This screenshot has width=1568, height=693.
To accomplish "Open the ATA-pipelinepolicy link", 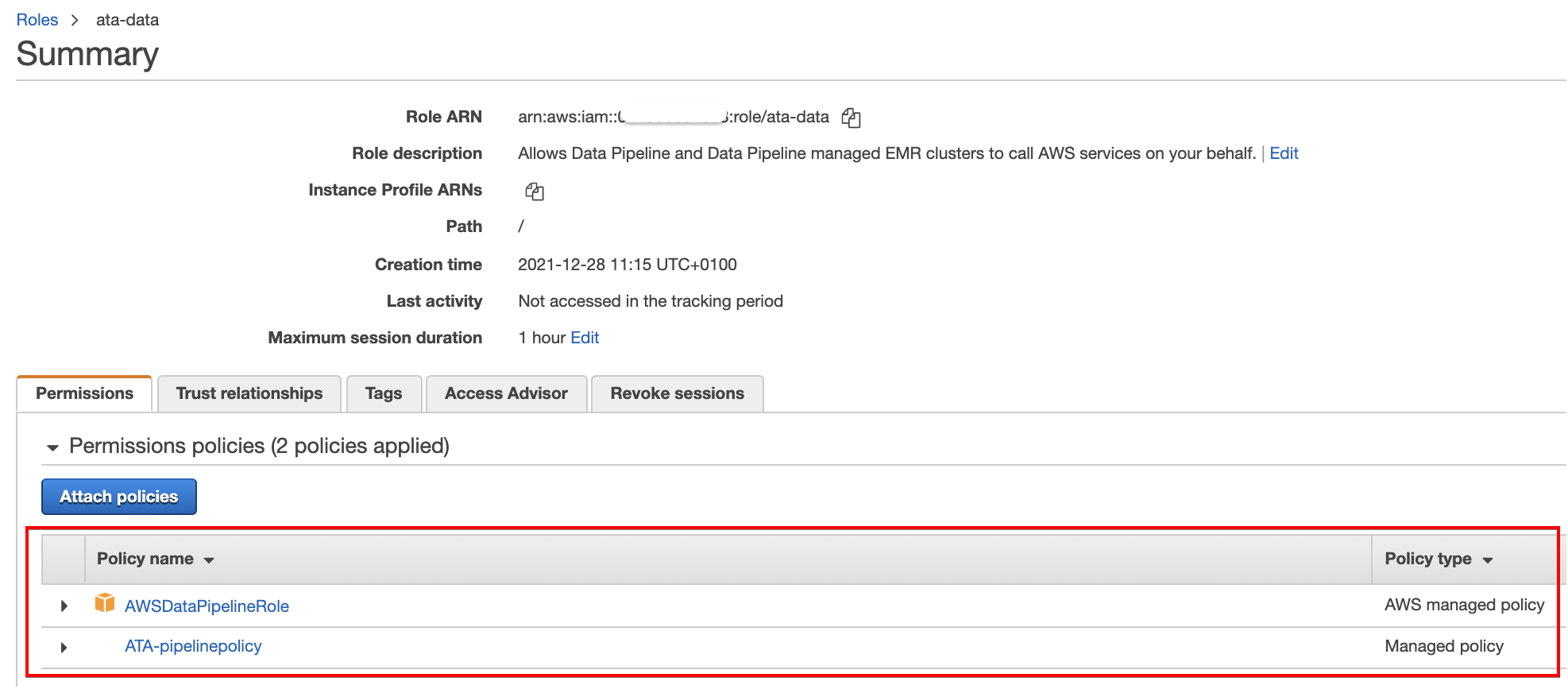I will pyautogui.click(x=193, y=646).
